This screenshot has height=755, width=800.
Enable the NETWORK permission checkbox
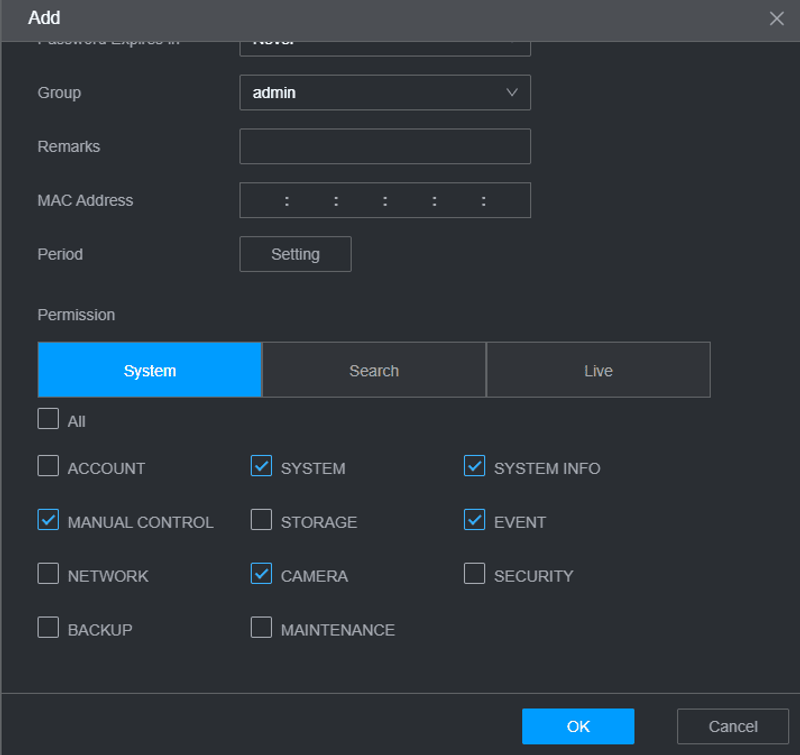pos(48,573)
